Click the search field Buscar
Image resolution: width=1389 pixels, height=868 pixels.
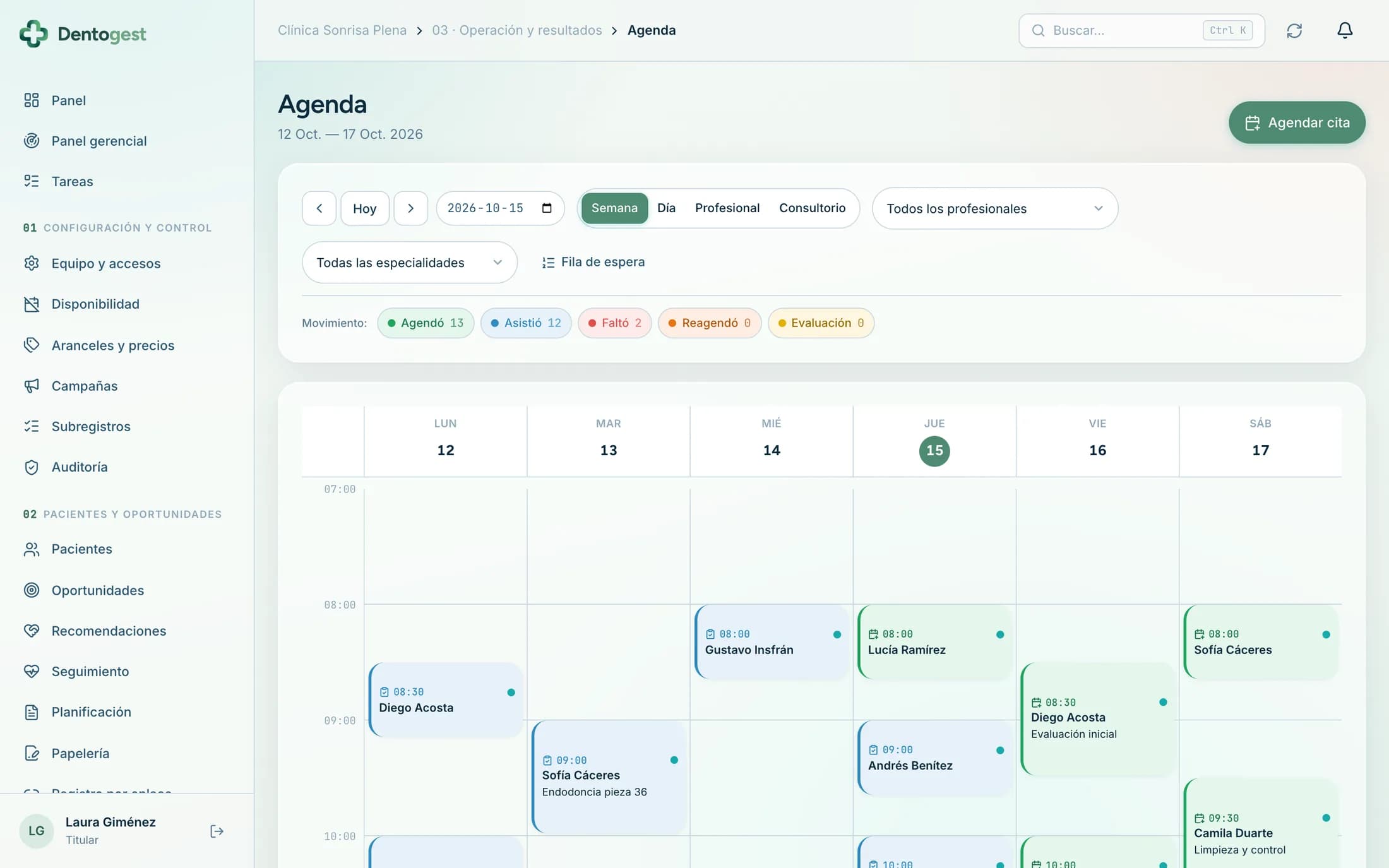(x=1142, y=30)
